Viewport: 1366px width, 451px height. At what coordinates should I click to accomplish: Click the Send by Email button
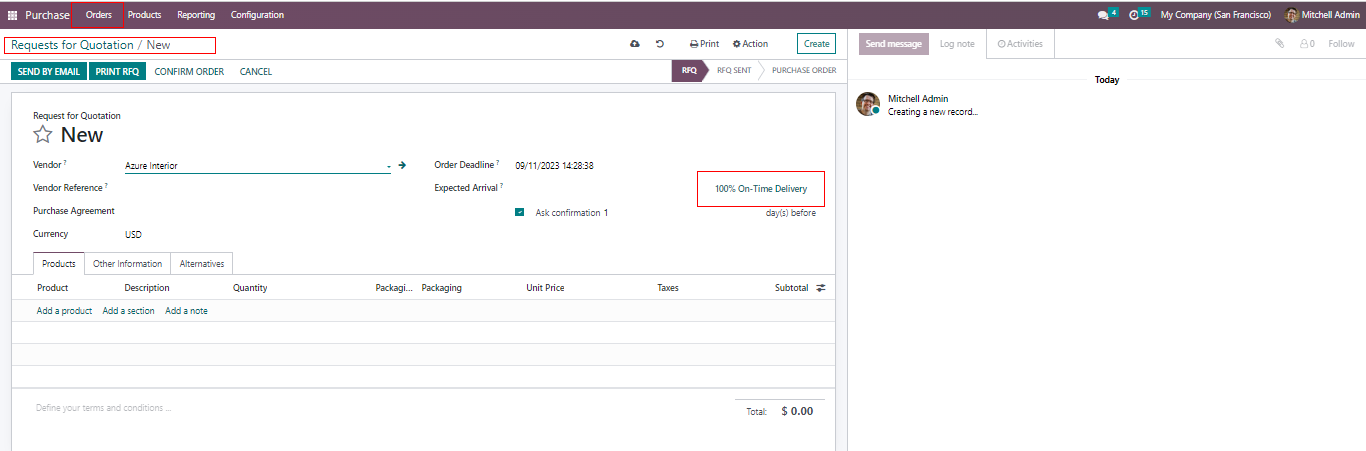click(49, 72)
